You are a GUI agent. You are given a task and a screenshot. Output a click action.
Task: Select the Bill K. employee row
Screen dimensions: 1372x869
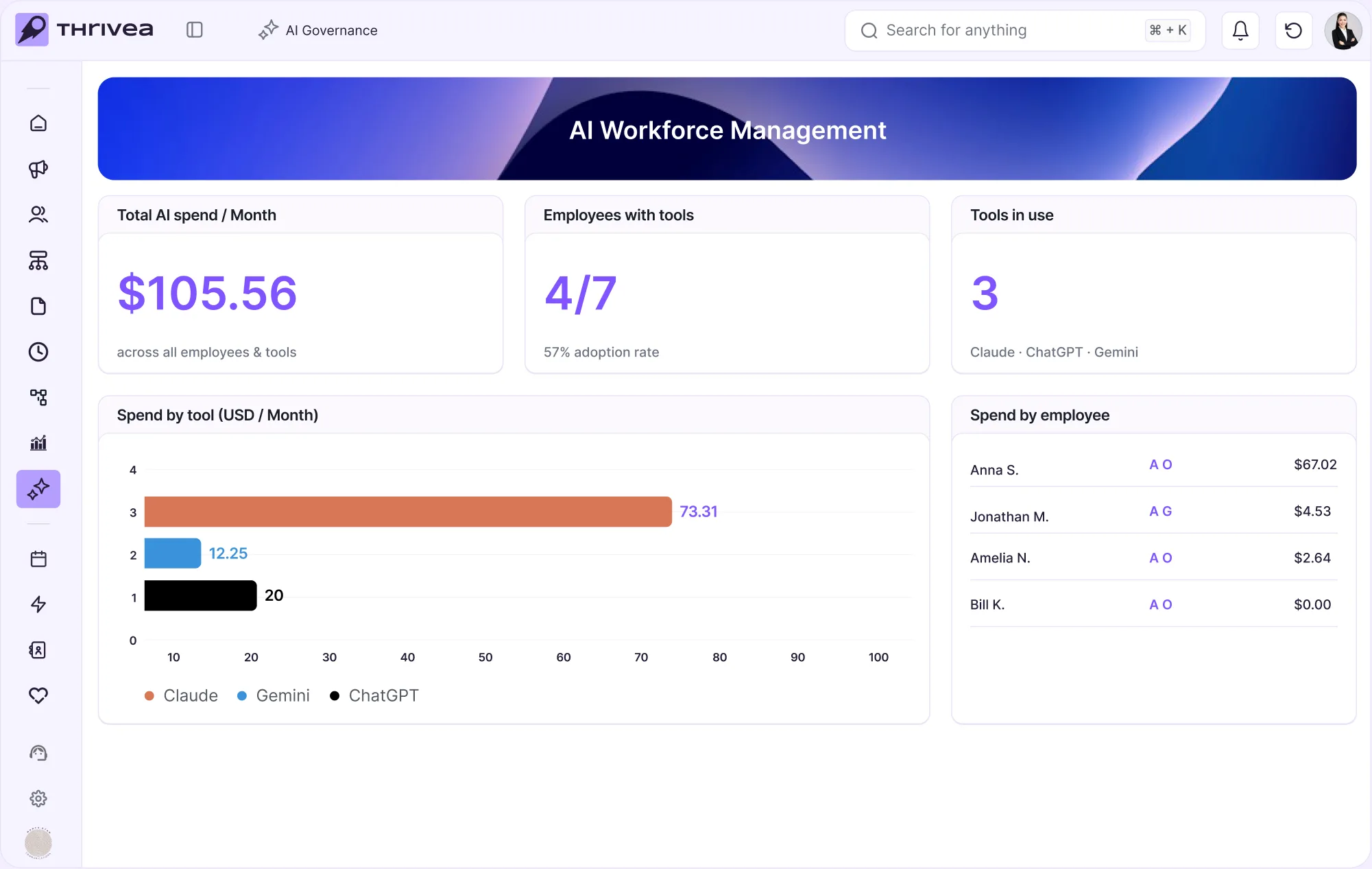1153,604
